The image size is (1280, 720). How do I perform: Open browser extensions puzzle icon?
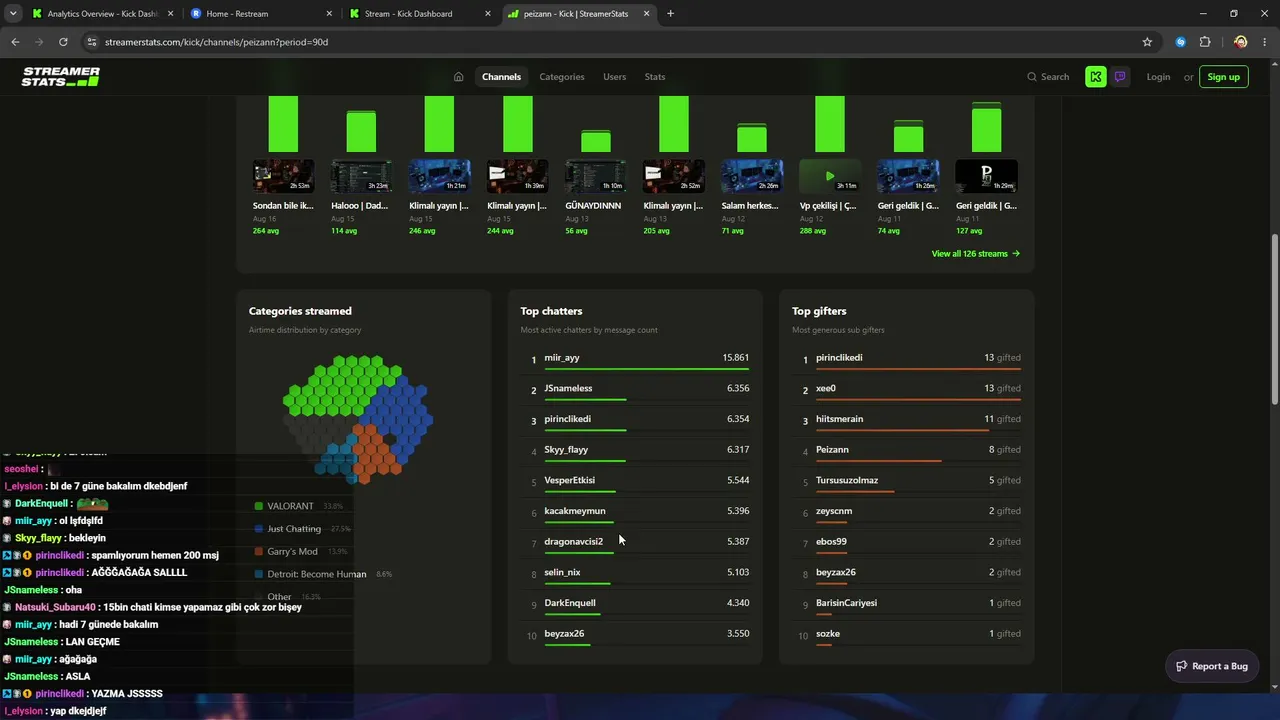tap(1204, 42)
